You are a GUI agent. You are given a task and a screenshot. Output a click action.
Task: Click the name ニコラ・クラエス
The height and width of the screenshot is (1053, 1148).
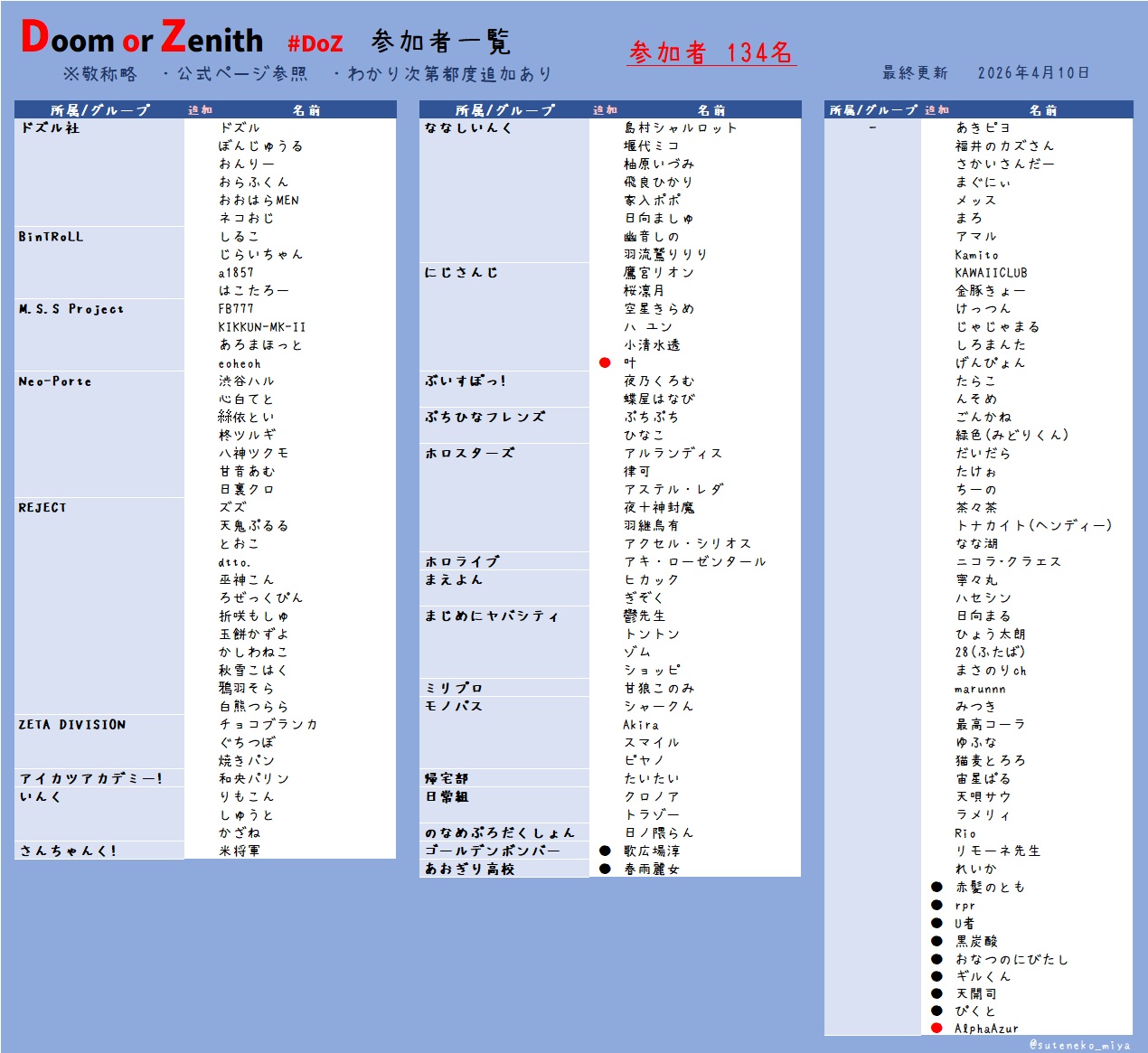pyautogui.click(x=1009, y=561)
